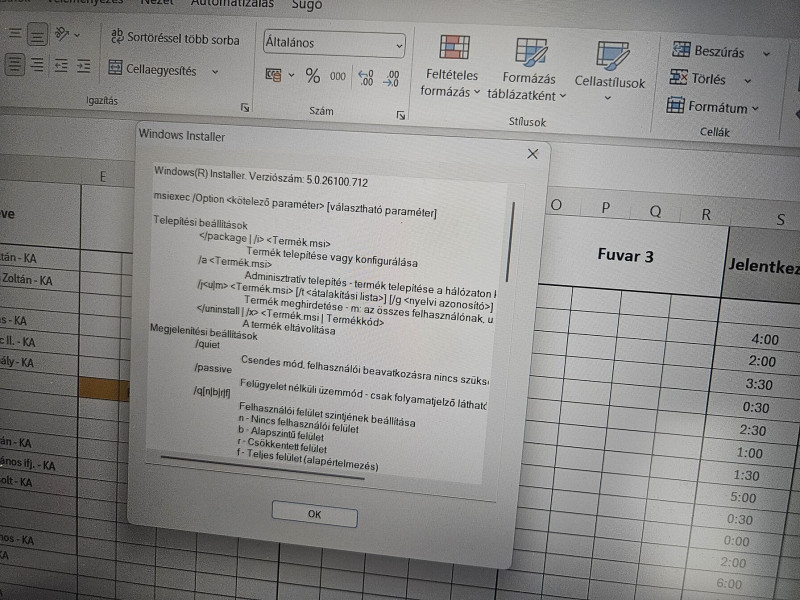800x600 pixels.
Task: Select cell with value 6:00
Action: click(x=729, y=583)
